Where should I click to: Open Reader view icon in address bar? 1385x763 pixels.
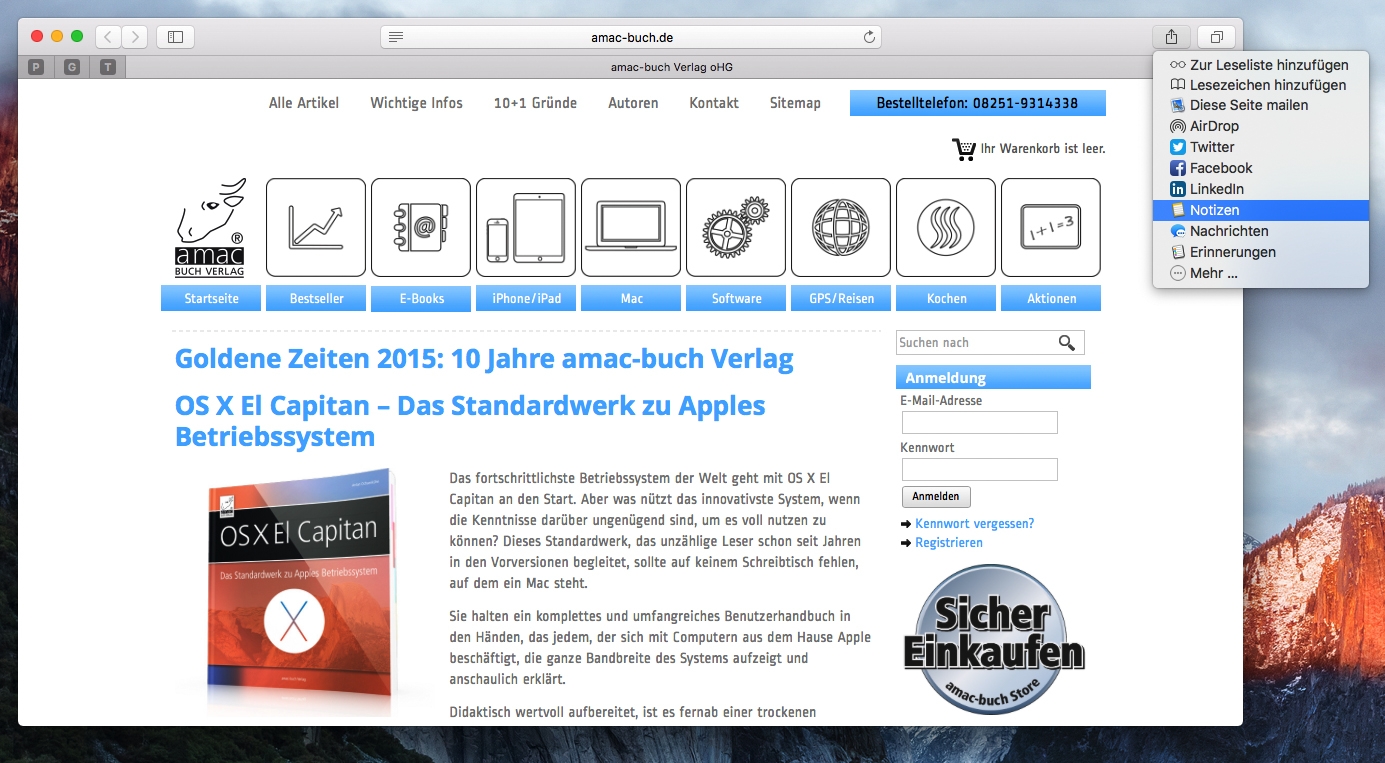point(396,37)
